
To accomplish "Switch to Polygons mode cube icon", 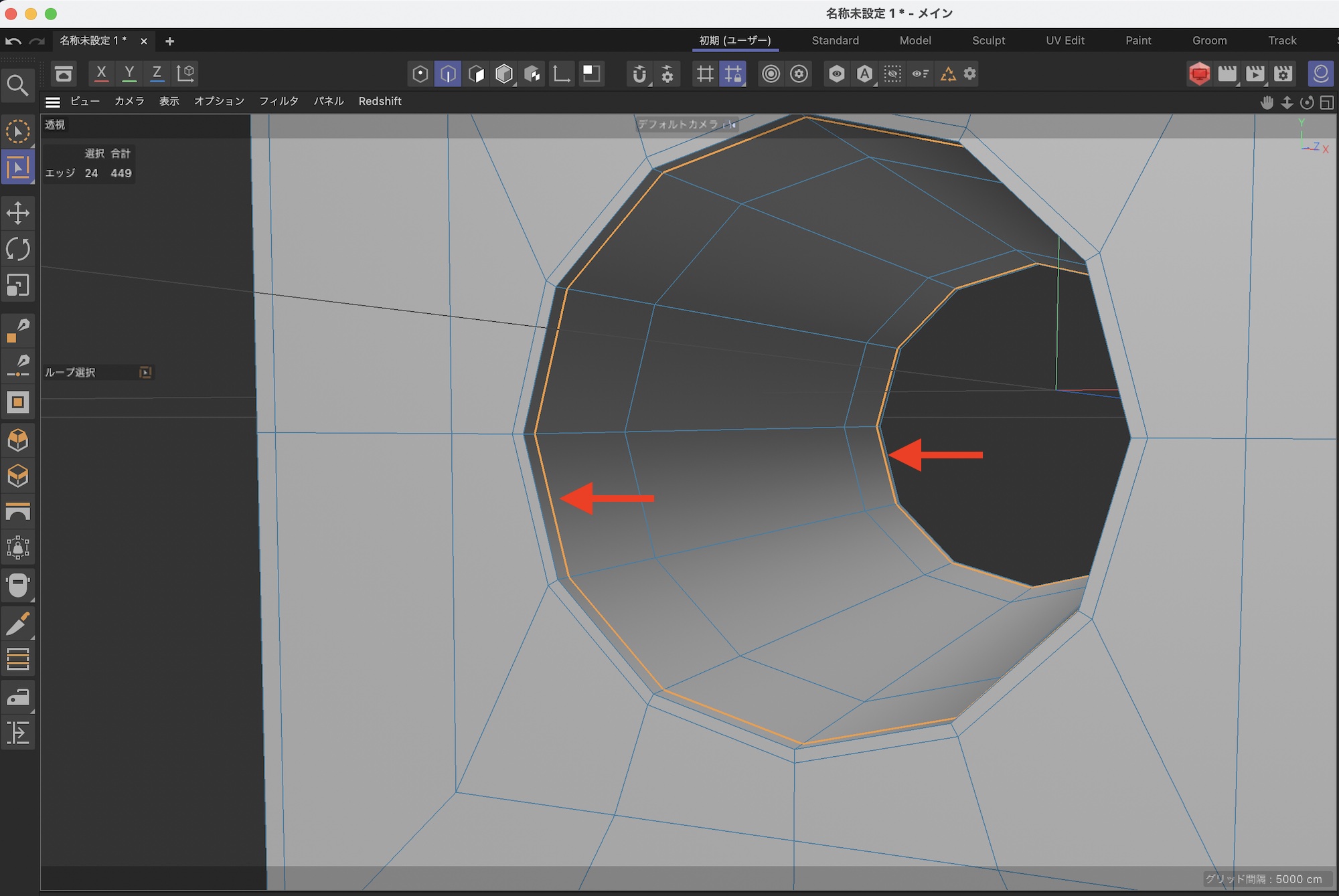I will (x=476, y=74).
